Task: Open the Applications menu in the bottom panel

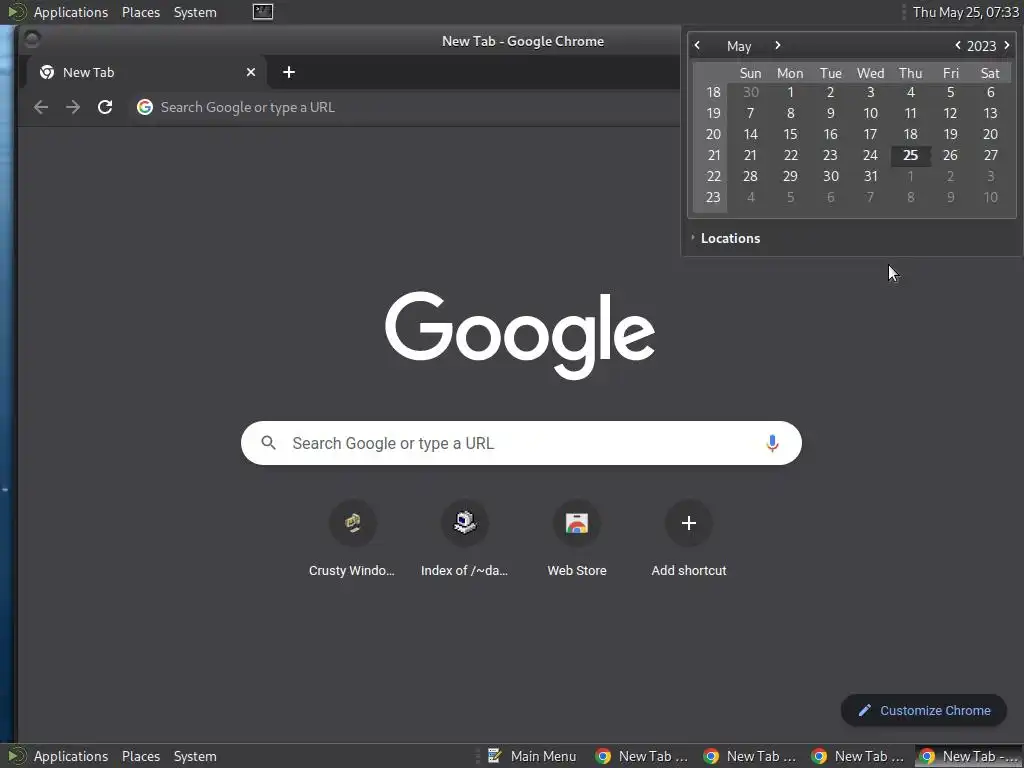Action: click(x=71, y=756)
